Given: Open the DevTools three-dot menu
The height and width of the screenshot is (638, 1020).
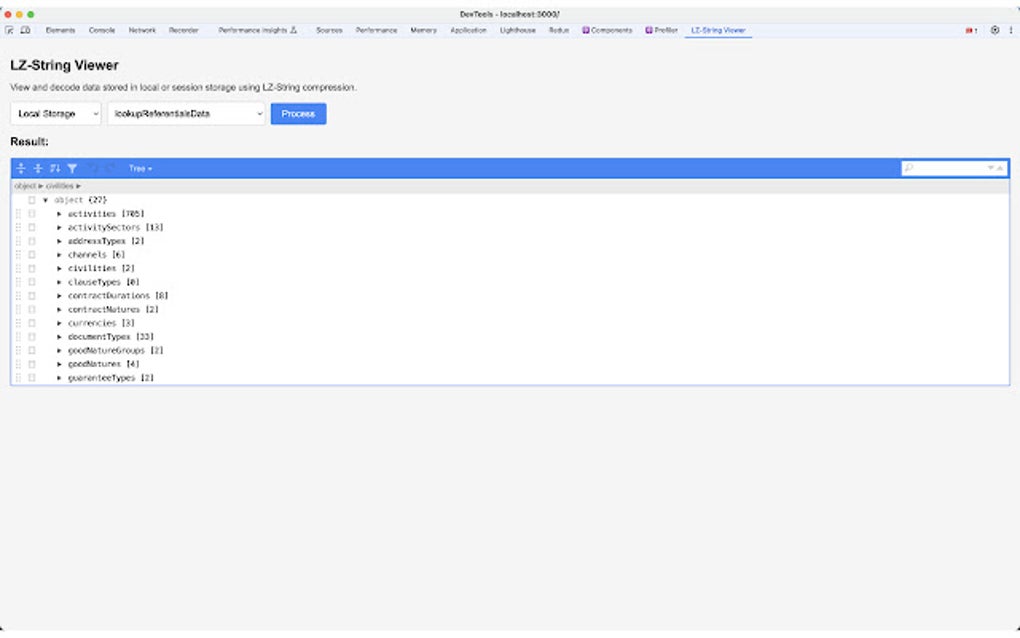Looking at the screenshot, I should (1010, 30).
